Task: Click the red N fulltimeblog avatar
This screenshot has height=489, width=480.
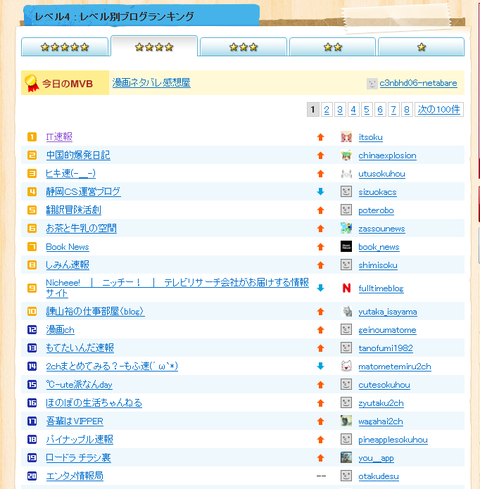Action: [346, 288]
